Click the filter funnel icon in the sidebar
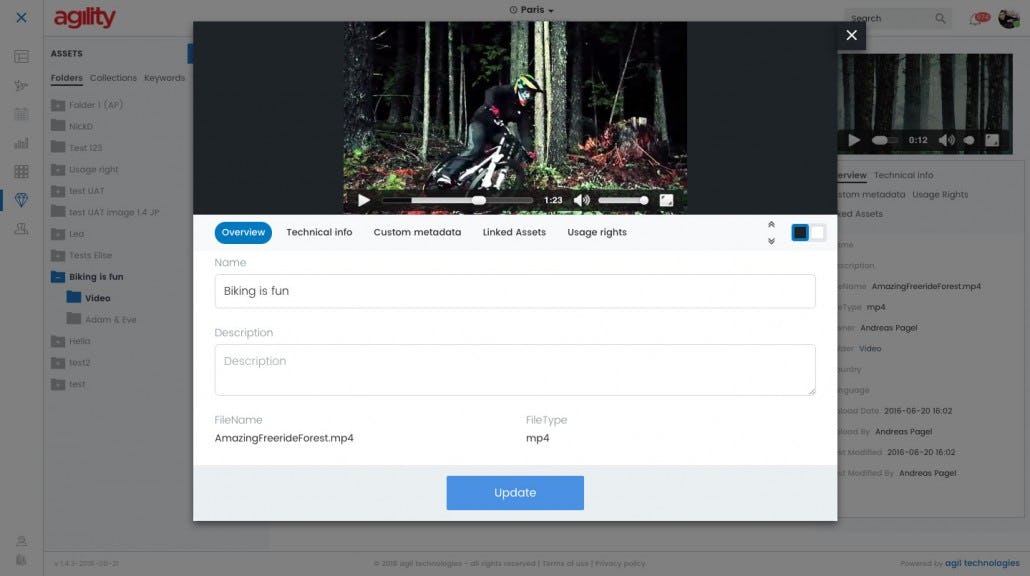This screenshot has height=576, width=1030. pos(20,85)
